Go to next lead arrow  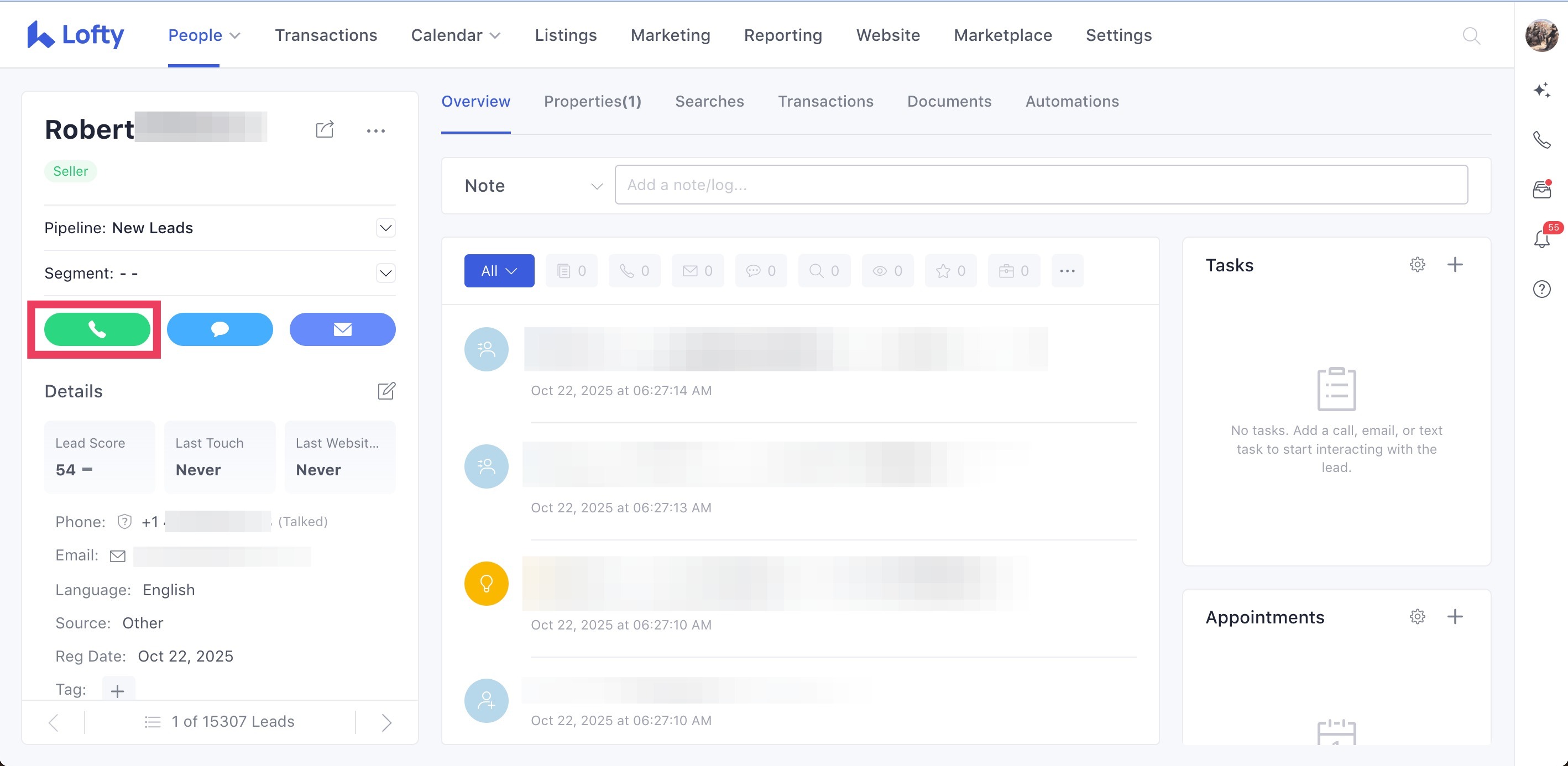pyautogui.click(x=386, y=722)
